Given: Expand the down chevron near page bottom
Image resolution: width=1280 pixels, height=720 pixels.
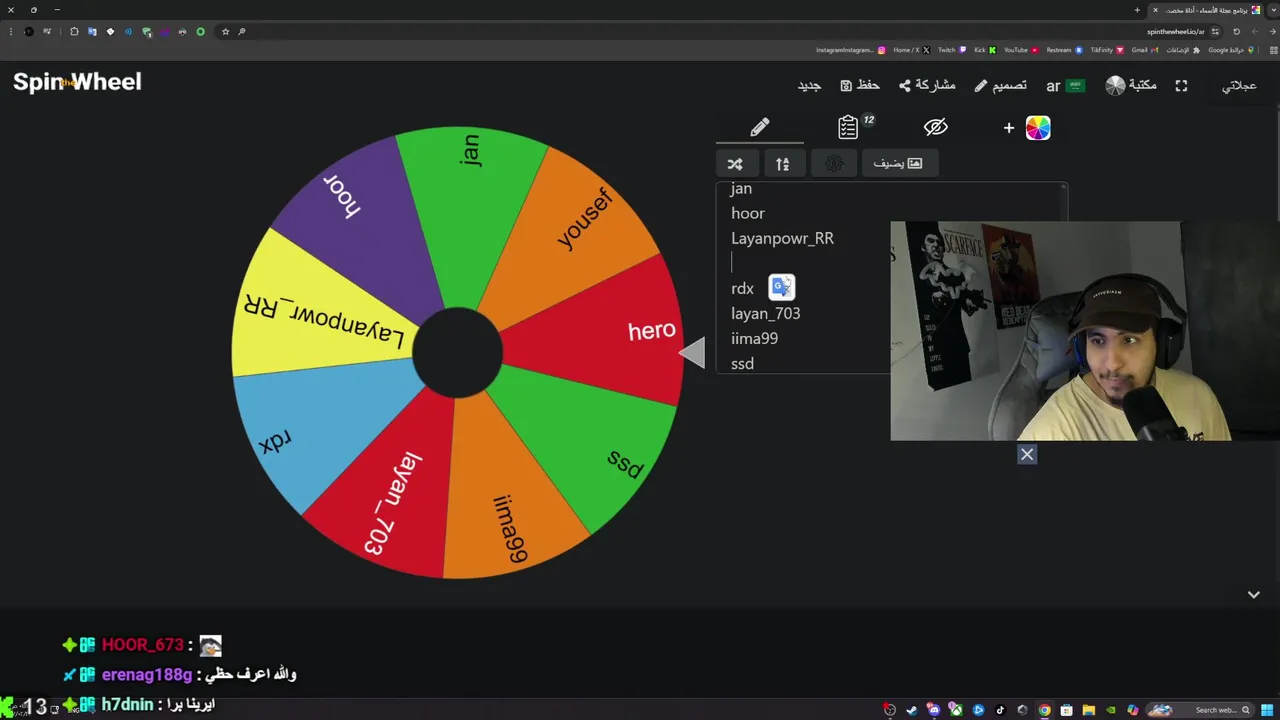Looking at the screenshot, I should point(1253,595).
